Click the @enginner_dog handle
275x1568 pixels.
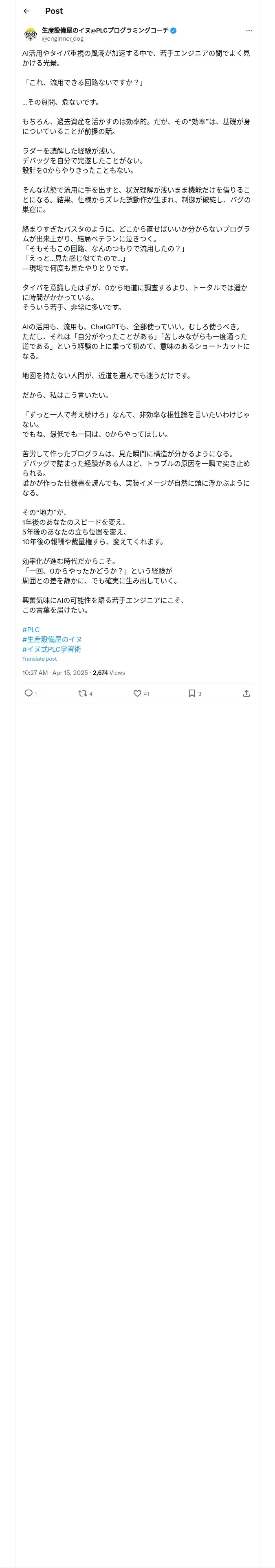pyautogui.click(x=62, y=38)
